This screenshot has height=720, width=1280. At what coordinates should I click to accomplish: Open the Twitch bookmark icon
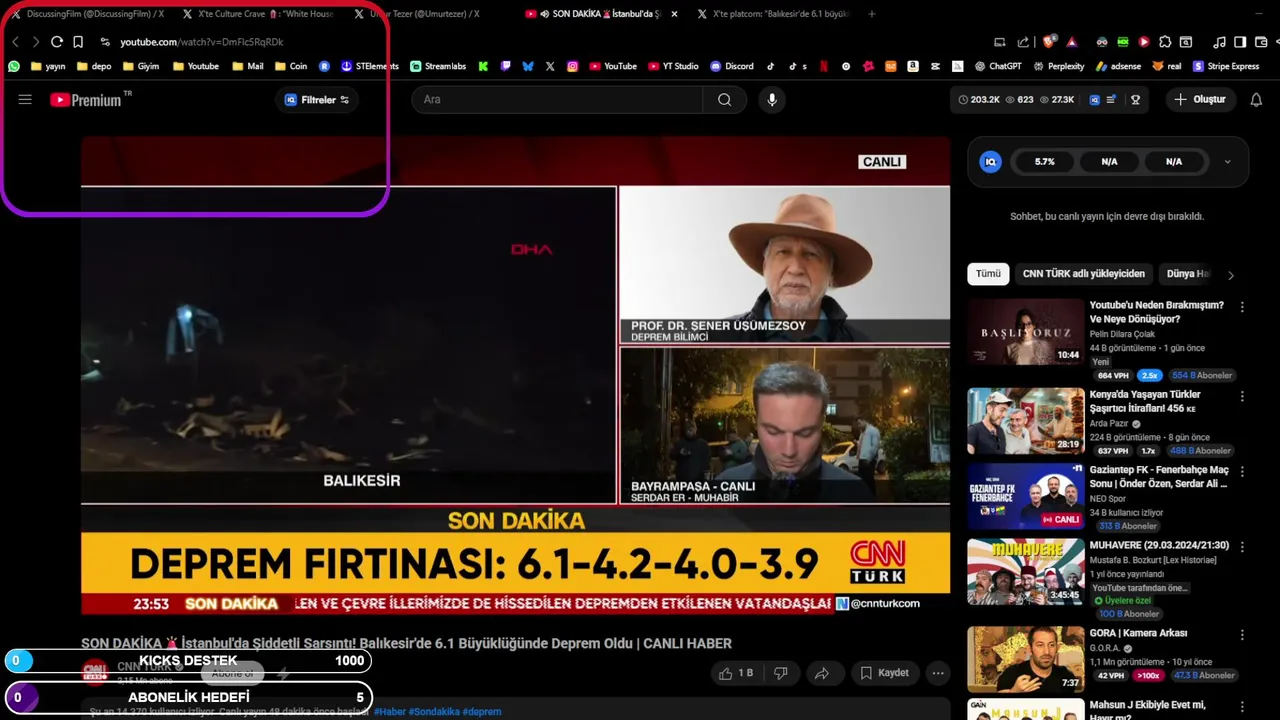point(505,66)
